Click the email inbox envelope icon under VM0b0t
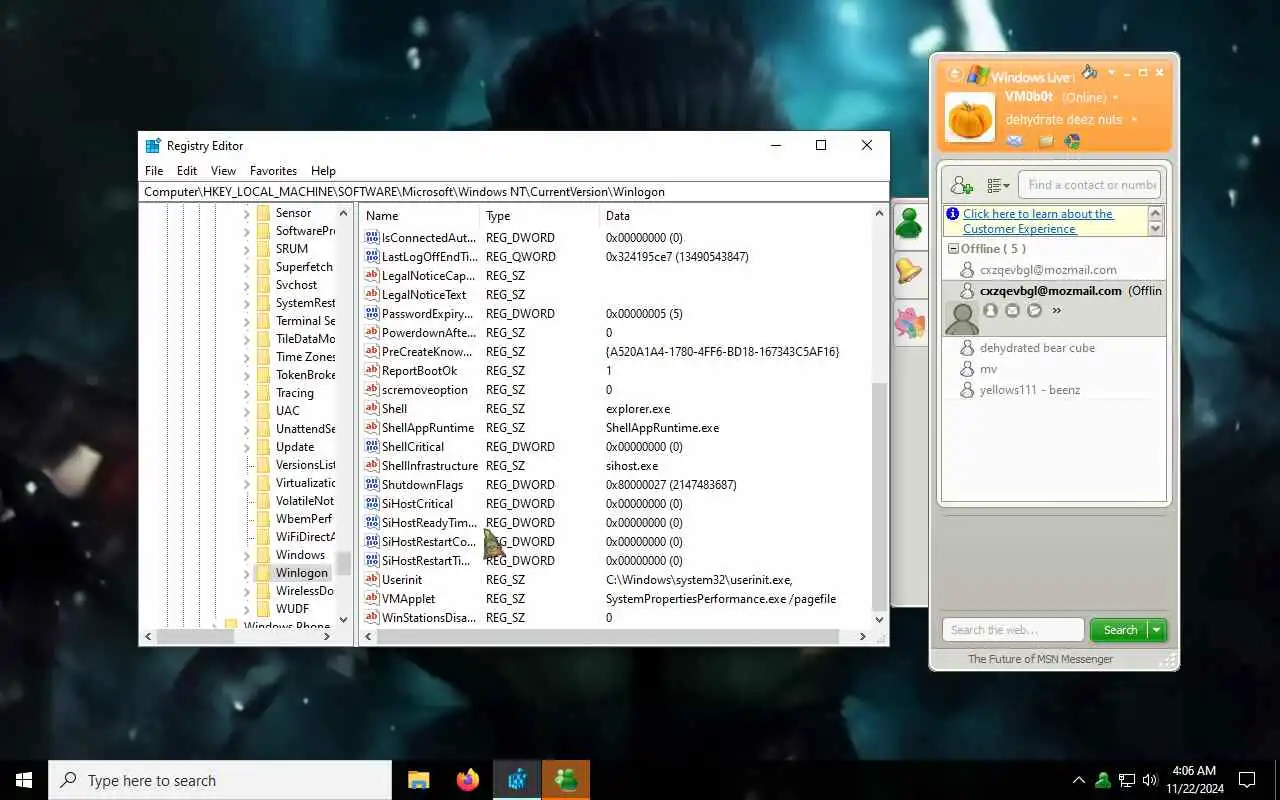The width and height of the screenshot is (1280, 800). [1014, 141]
